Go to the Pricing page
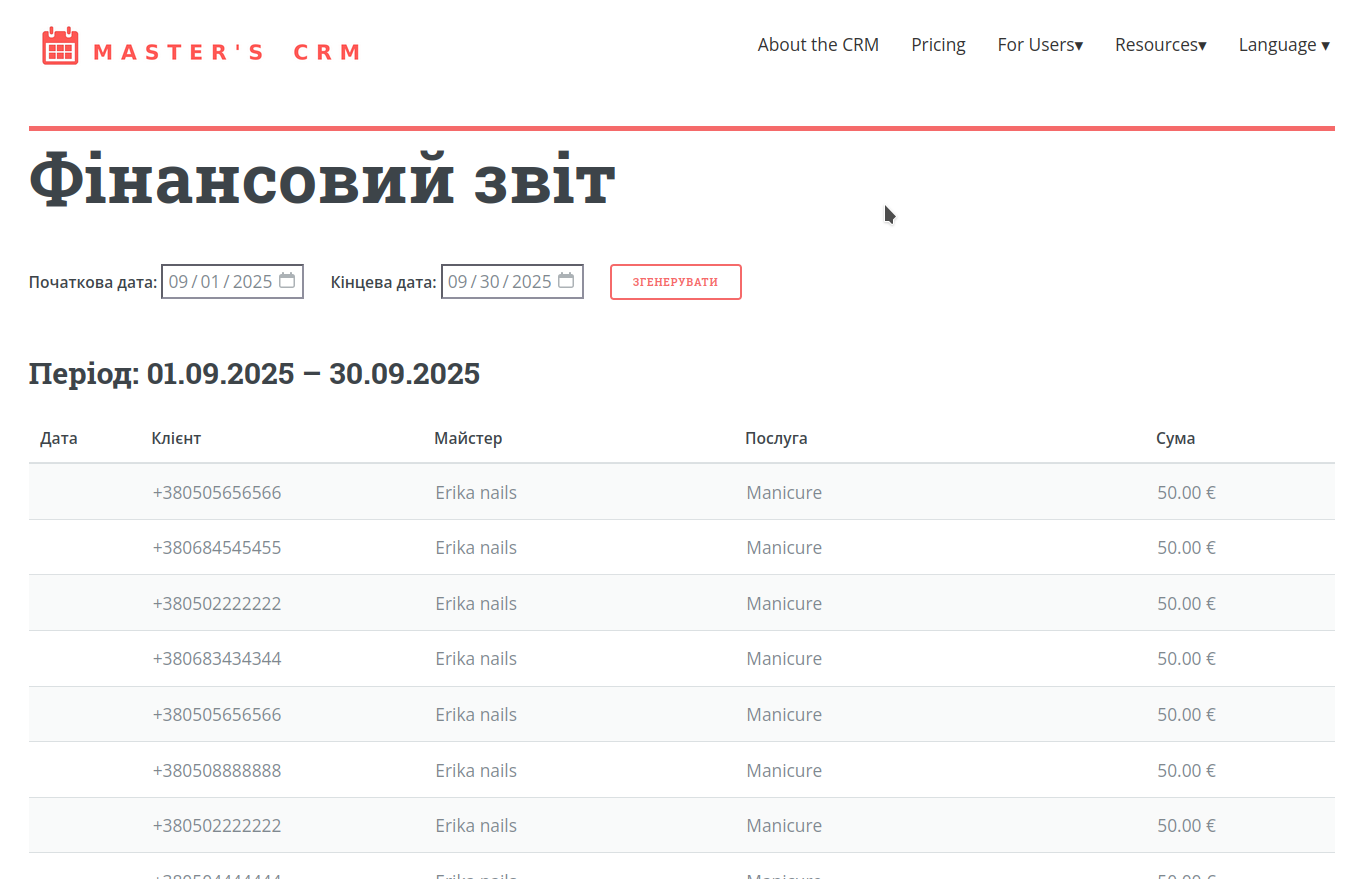Screen dimensions: 1365x879 click(x=938, y=45)
